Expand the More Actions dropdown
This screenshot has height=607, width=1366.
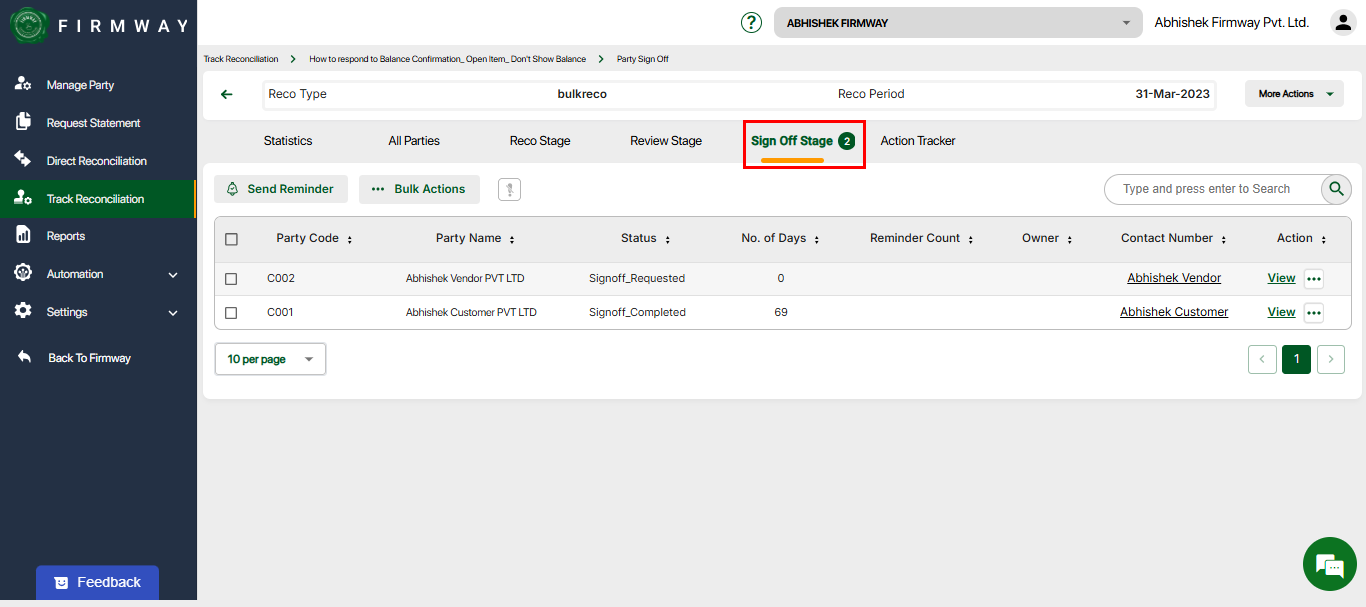[1294, 94]
